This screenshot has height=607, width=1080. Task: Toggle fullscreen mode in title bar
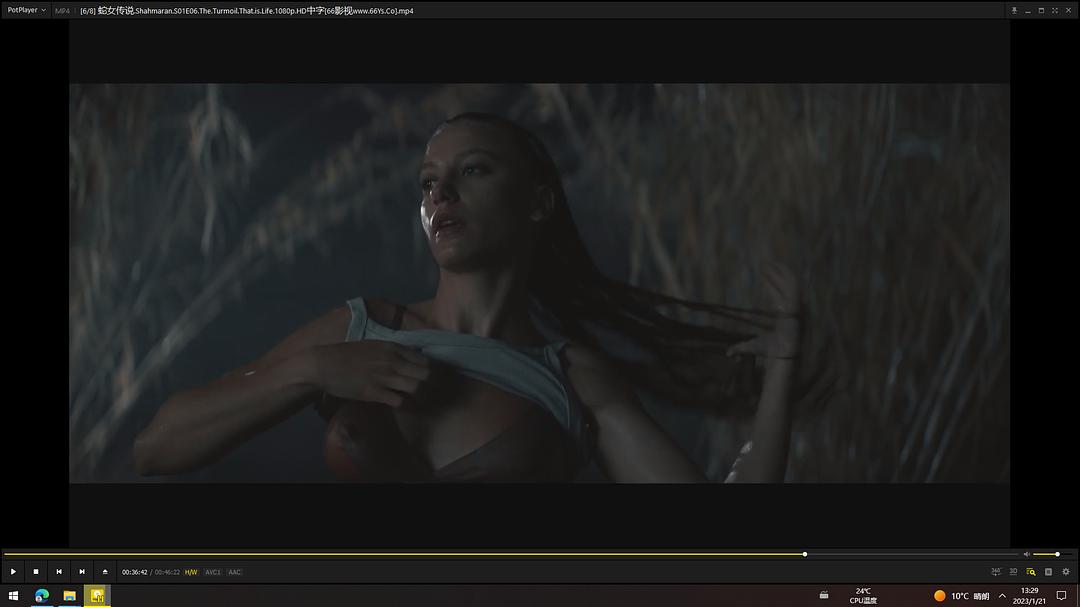click(1055, 11)
